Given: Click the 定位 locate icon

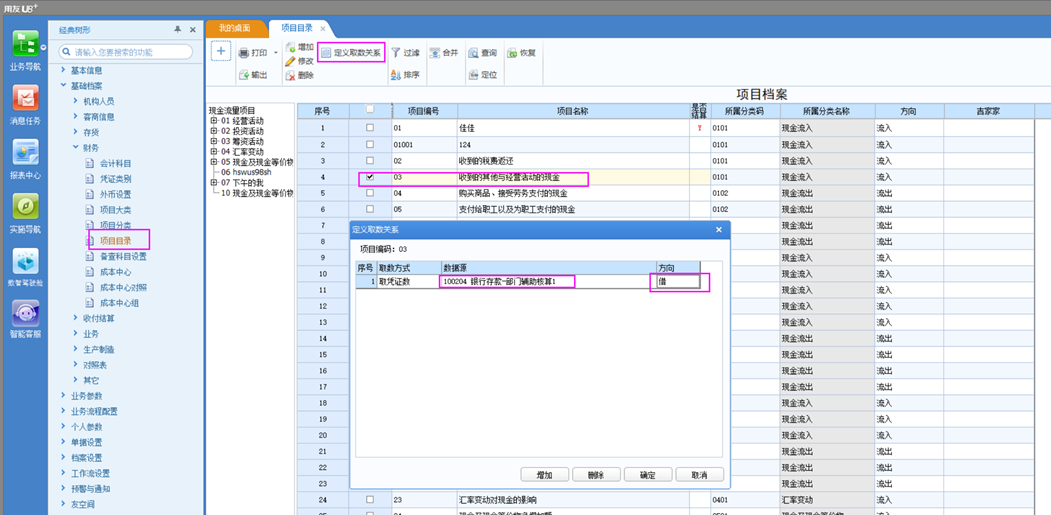Looking at the screenshot, I should [x=473, y=75].
